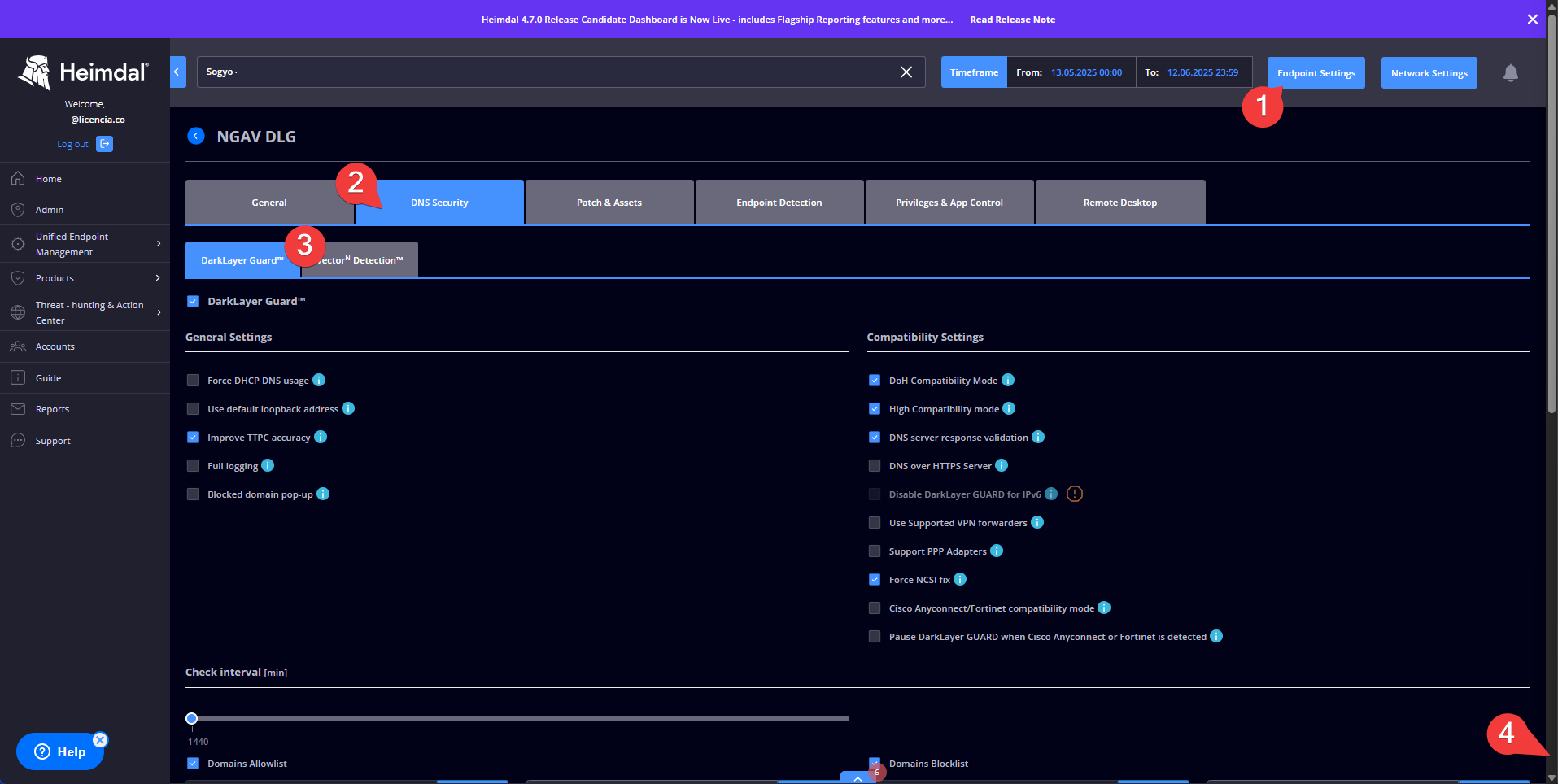Click the To date 12.06.2025 field

pyautogui.click(x=1202, y=72)
